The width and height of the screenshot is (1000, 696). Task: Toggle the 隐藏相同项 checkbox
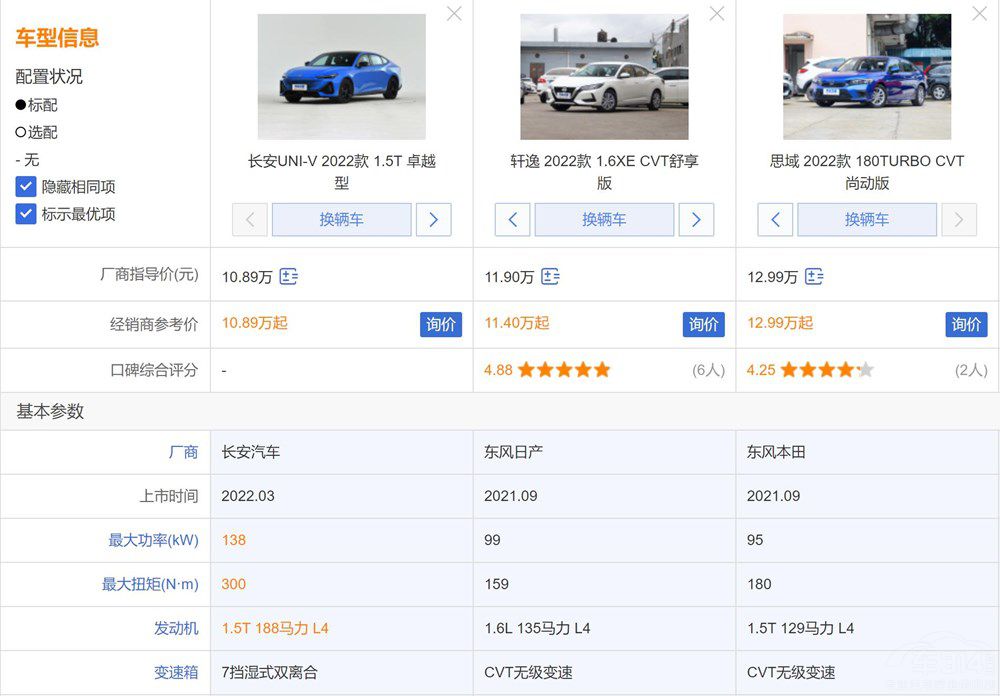[x=26, y=187]
